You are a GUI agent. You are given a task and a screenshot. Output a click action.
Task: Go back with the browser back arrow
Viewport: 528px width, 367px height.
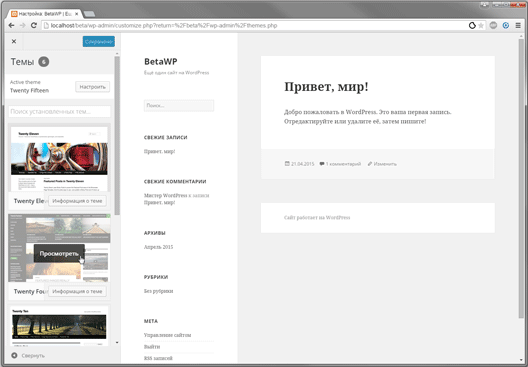pyautogui.click(x=11, y=26)
